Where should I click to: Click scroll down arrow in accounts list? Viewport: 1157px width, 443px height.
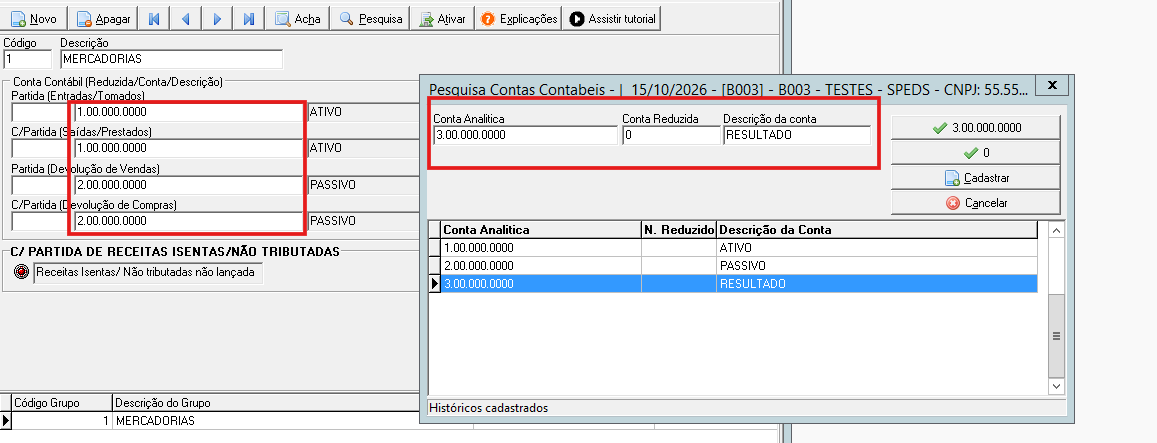tap(1057, 386)
